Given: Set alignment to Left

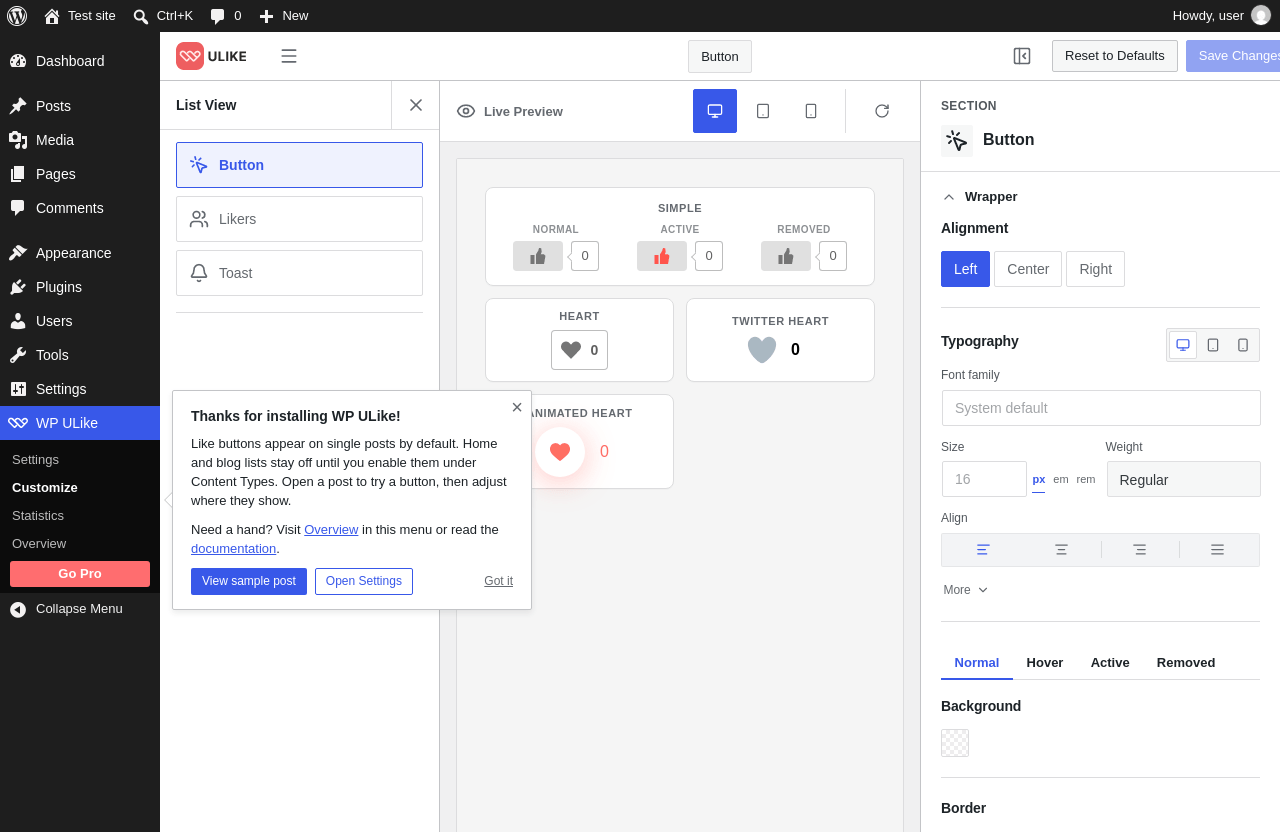Looking at the screenshot, I should click(x=965, y=269).
